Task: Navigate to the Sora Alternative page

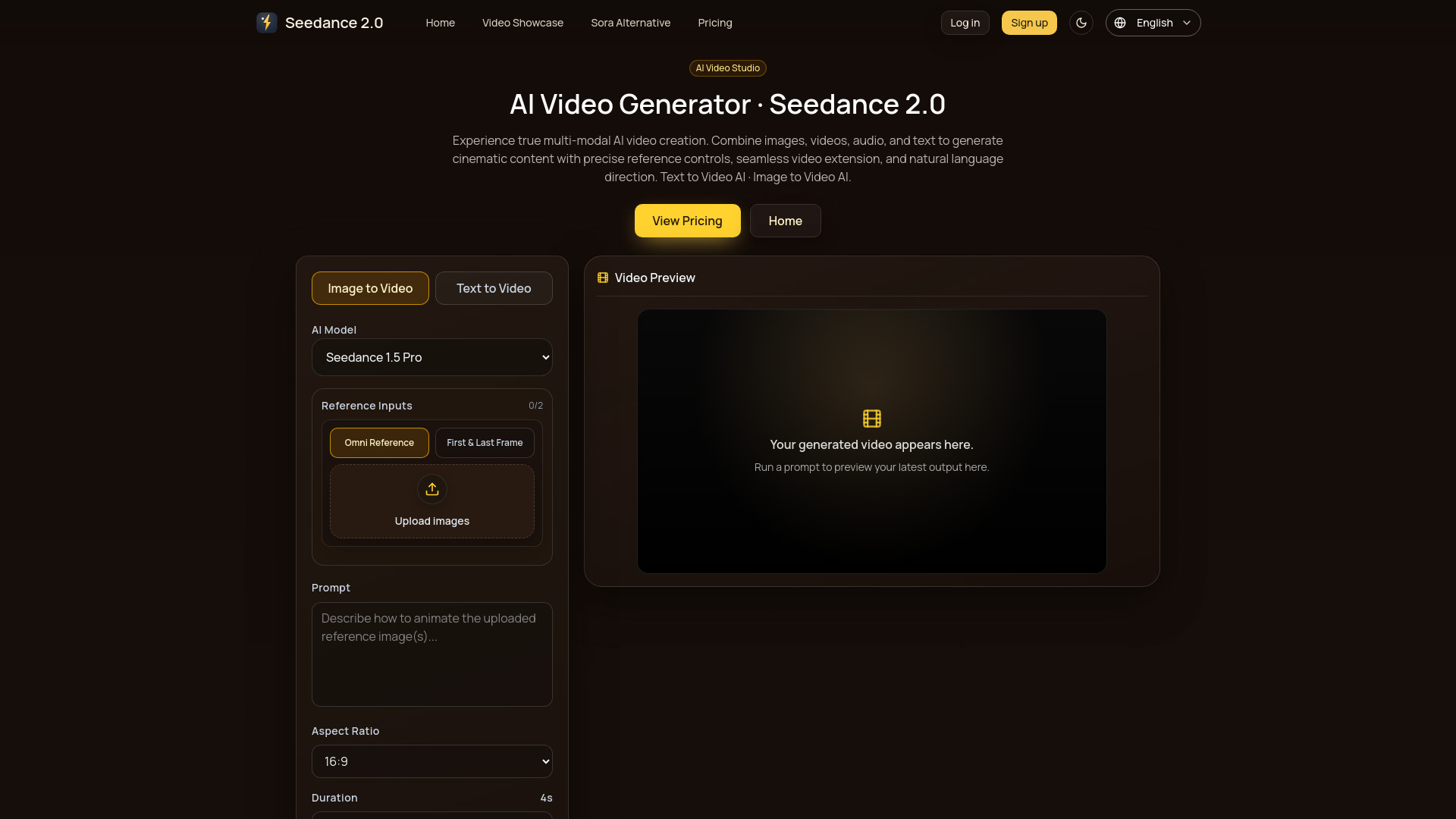Action: pyautogui.click(x=630, y=23)
